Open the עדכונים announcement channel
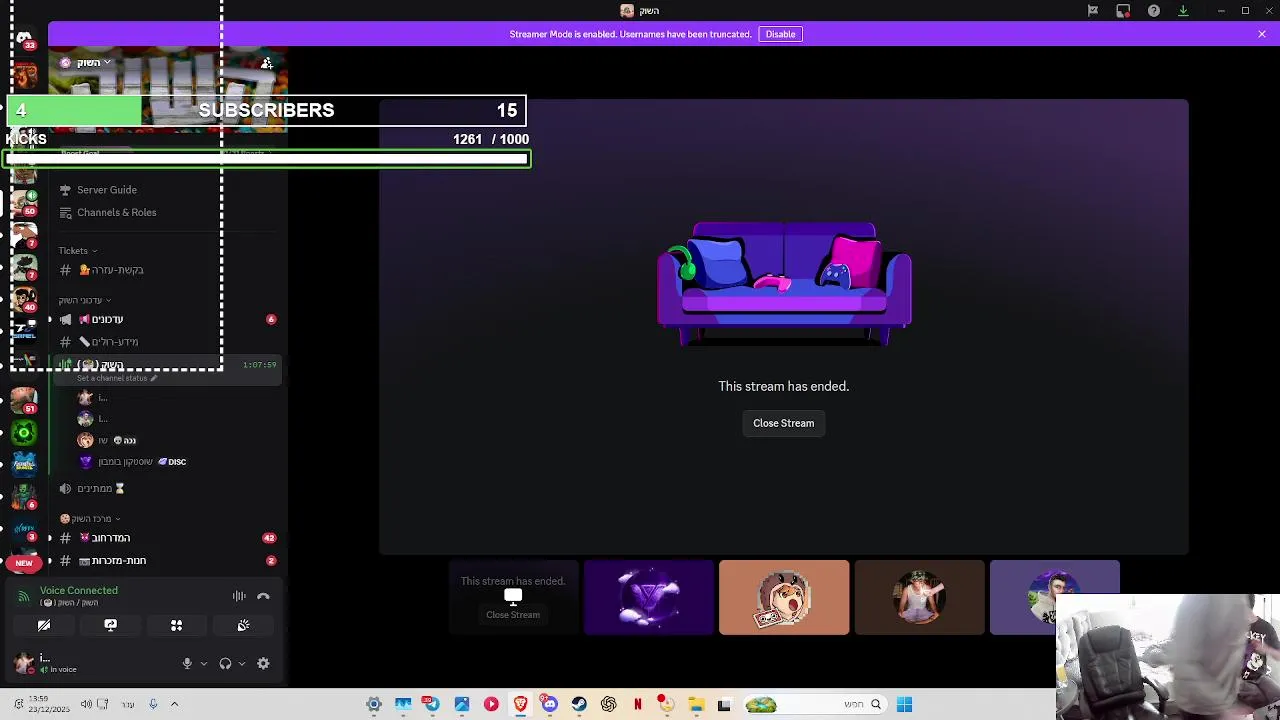 pos(107,319)
